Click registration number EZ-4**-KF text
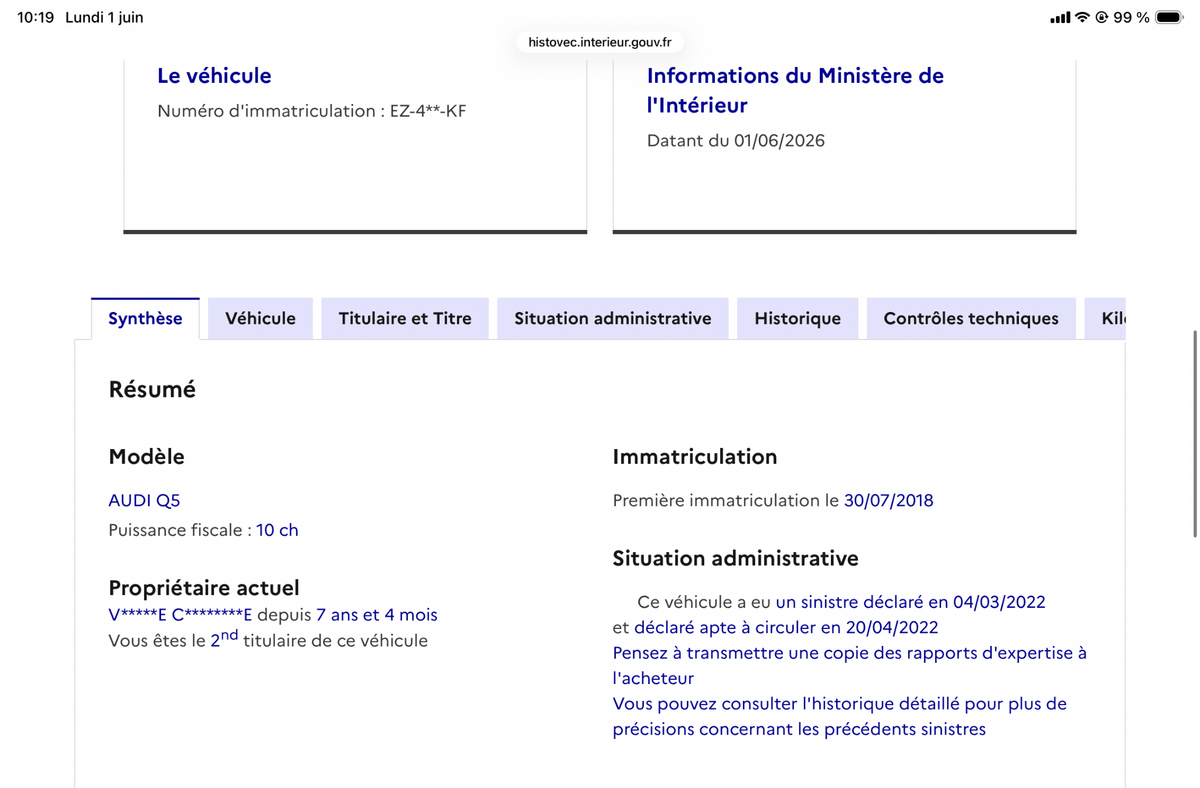 tap(428, 111)
